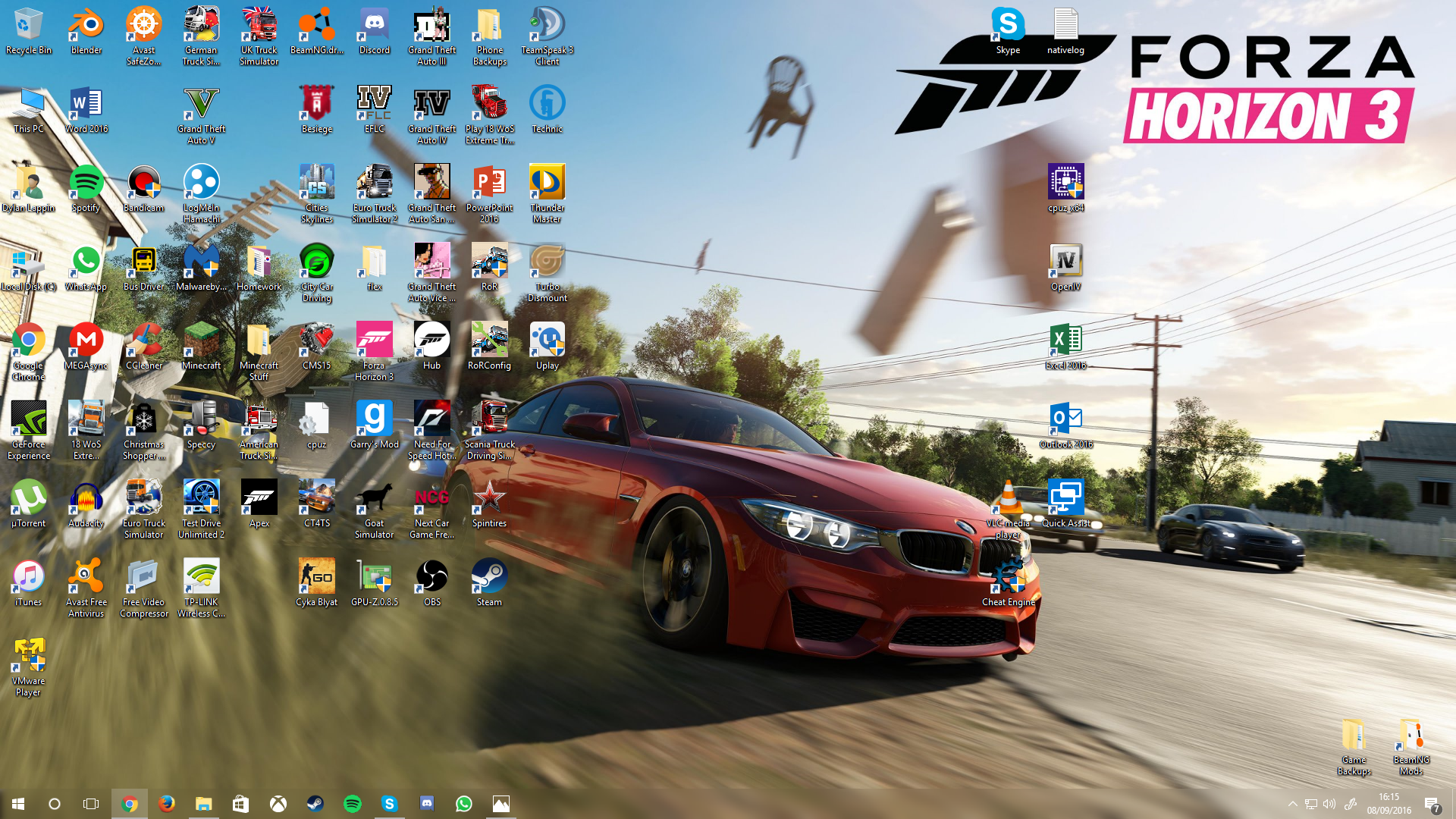
Task: Select the Cities Skylines icon
Action: [x=317, y=195]
